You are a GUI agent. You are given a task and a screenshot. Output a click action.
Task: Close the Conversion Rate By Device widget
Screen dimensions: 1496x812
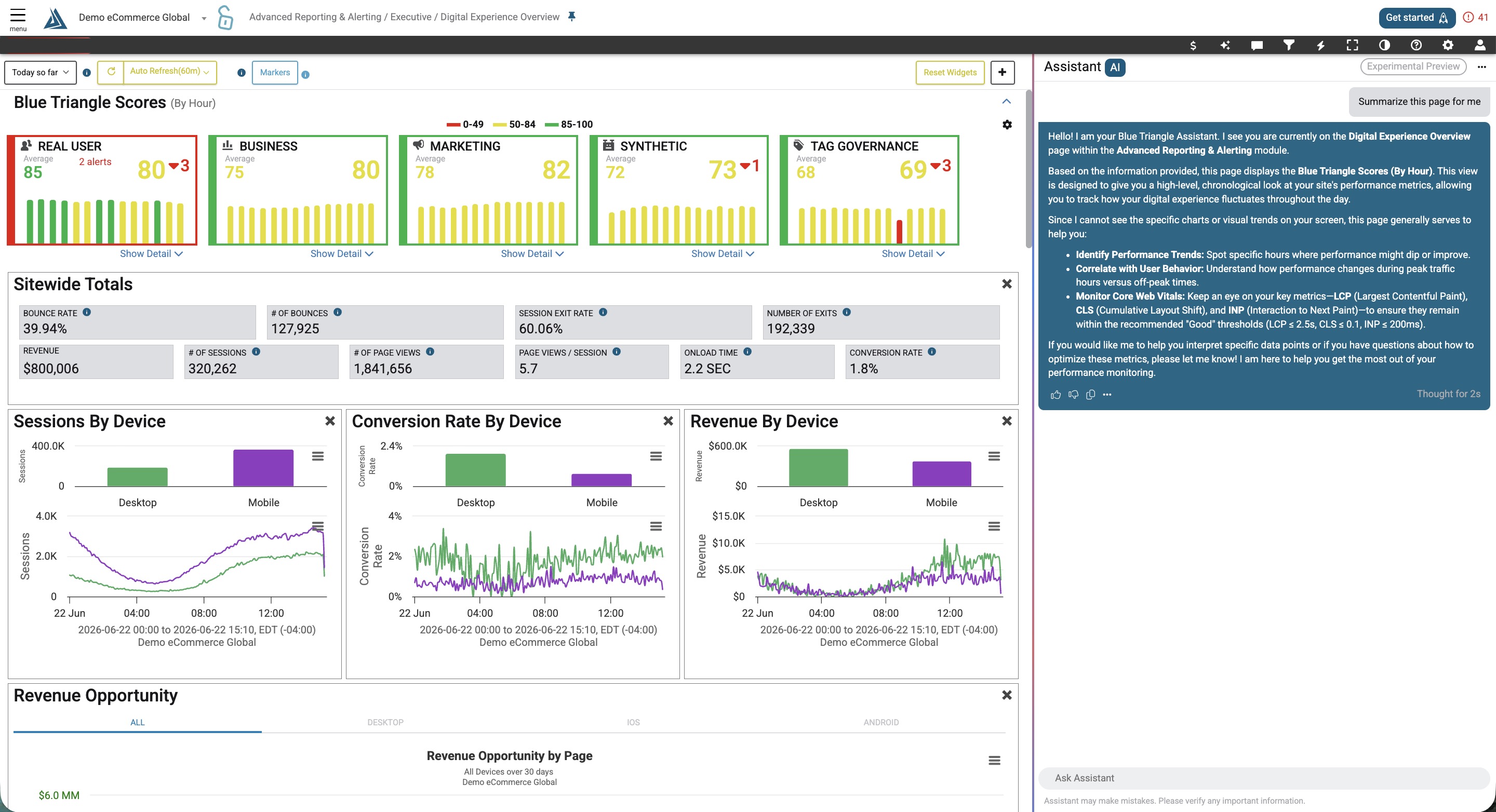pyautogui.click(x=668, y=421)
